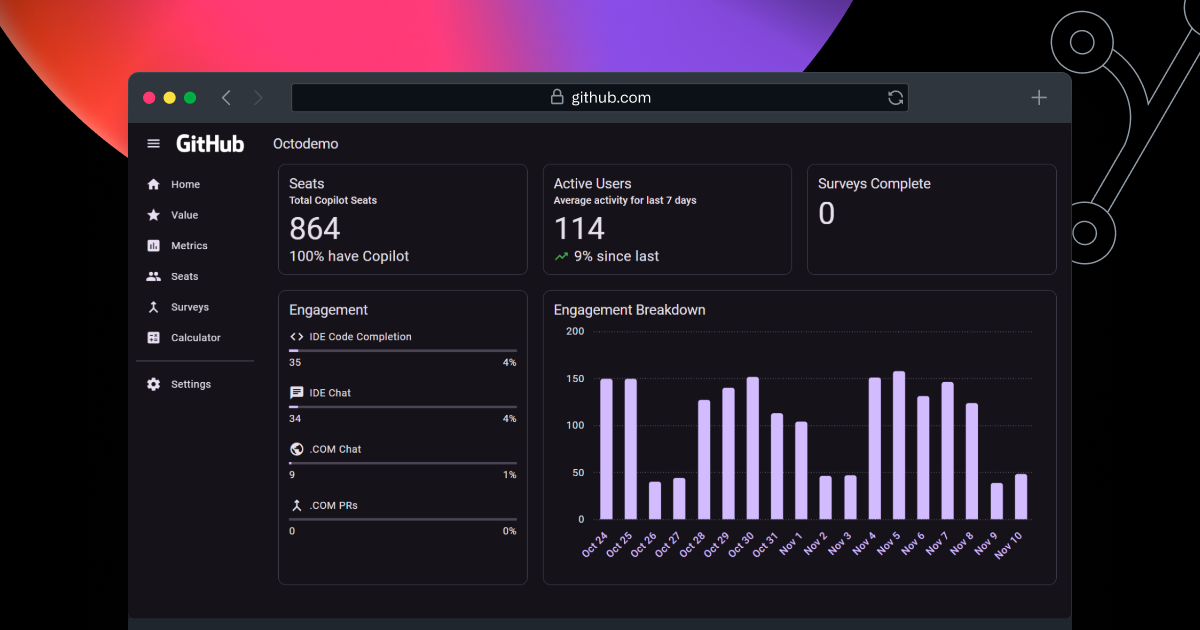Click the .COM Chat progress bar
This screenshot has height=630, width=1200.
tap(403, 463)
